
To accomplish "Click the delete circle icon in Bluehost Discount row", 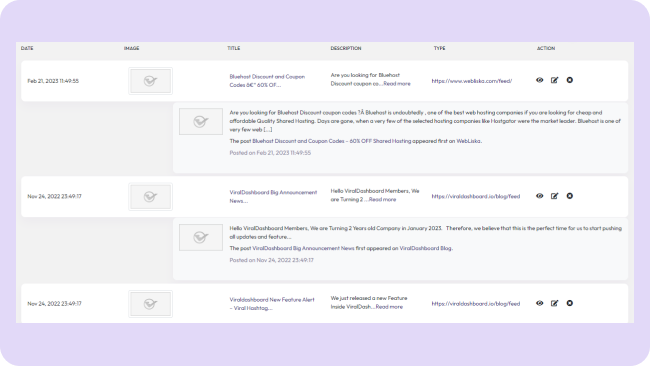I will pos(570,80).
